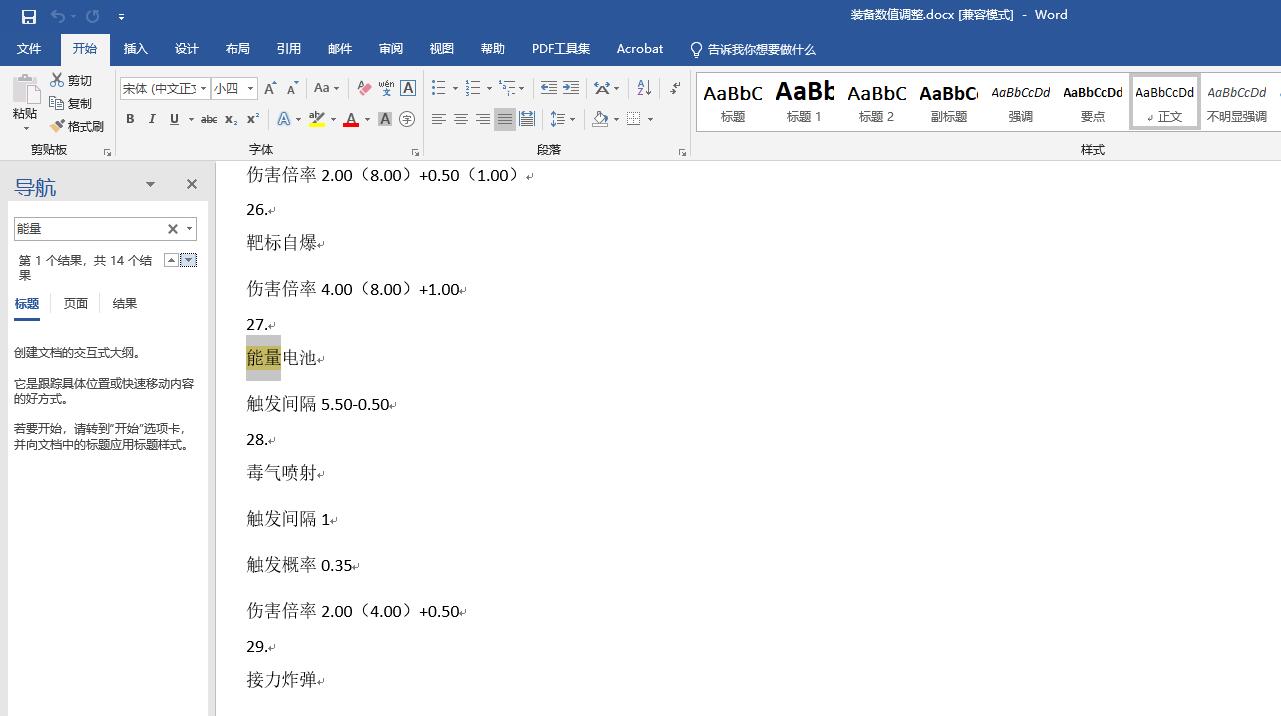The height and width of the screenshot is (716, 1281).
Task: Click the 剪切 button
Action: point(71,80)
